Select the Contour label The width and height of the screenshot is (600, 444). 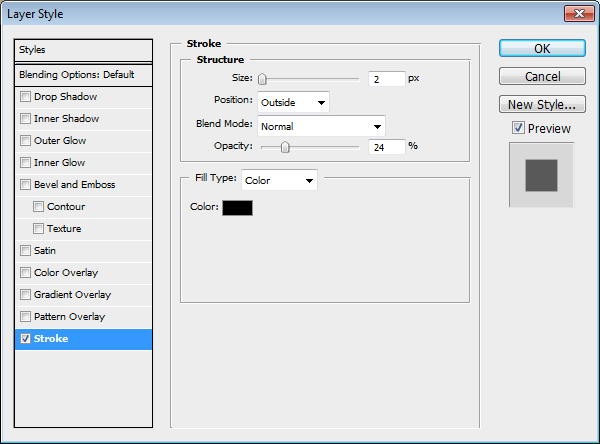click(x=66, y=207)
